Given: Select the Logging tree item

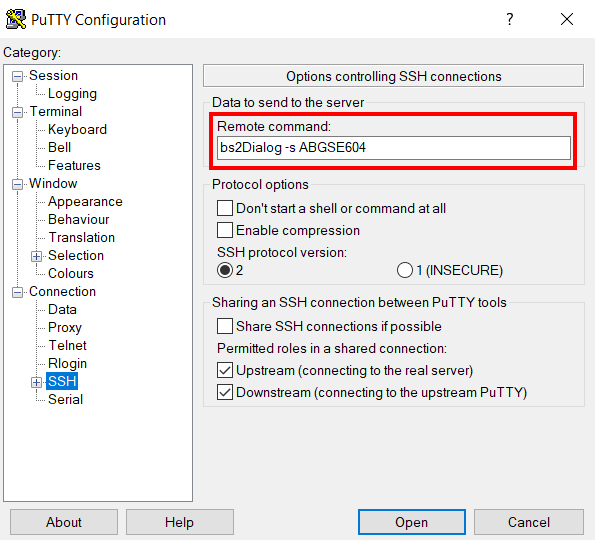Looking at the screenshot, I should (72, 94).
